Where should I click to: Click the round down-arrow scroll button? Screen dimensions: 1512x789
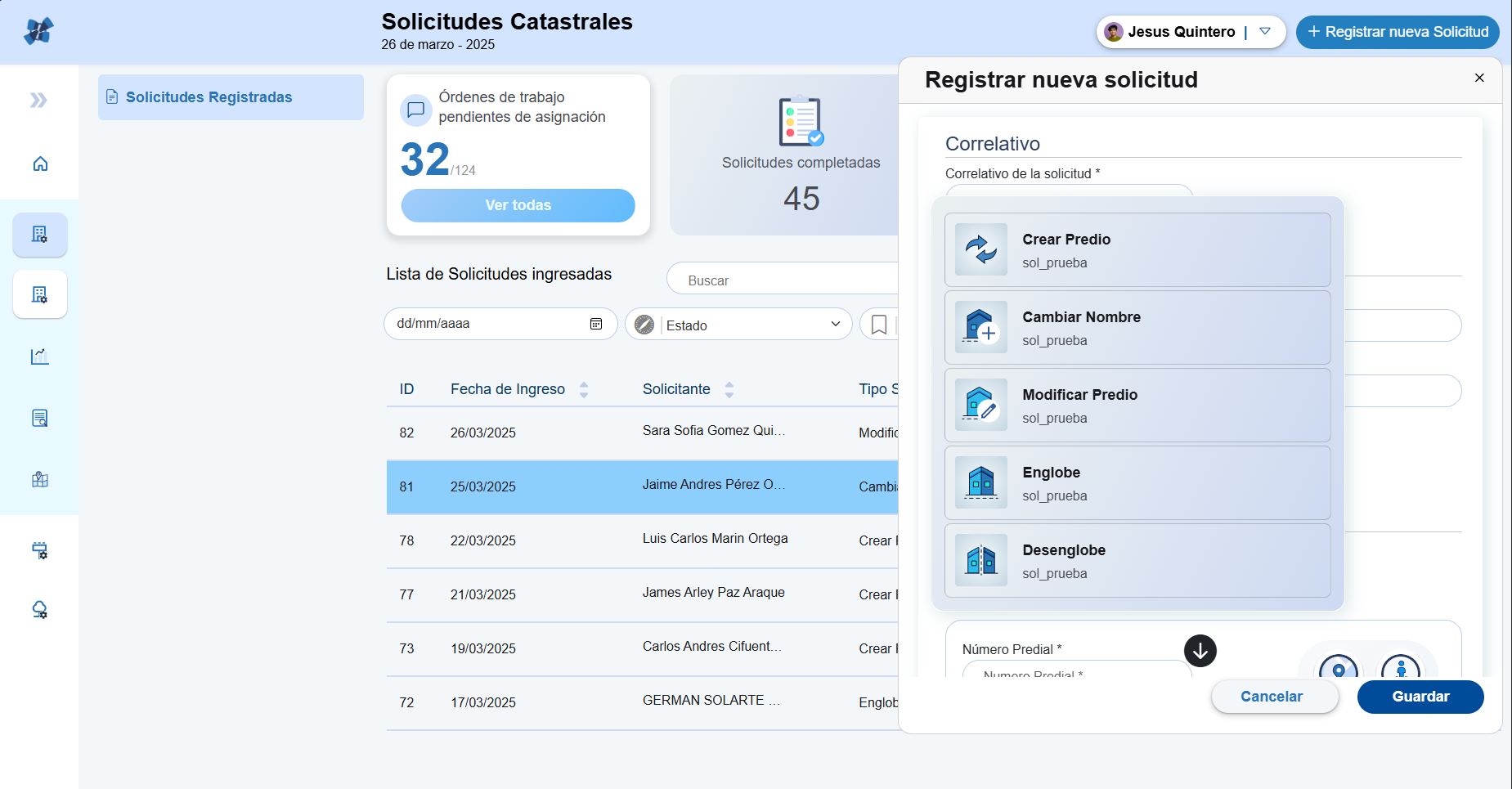tap(1200, 651)
